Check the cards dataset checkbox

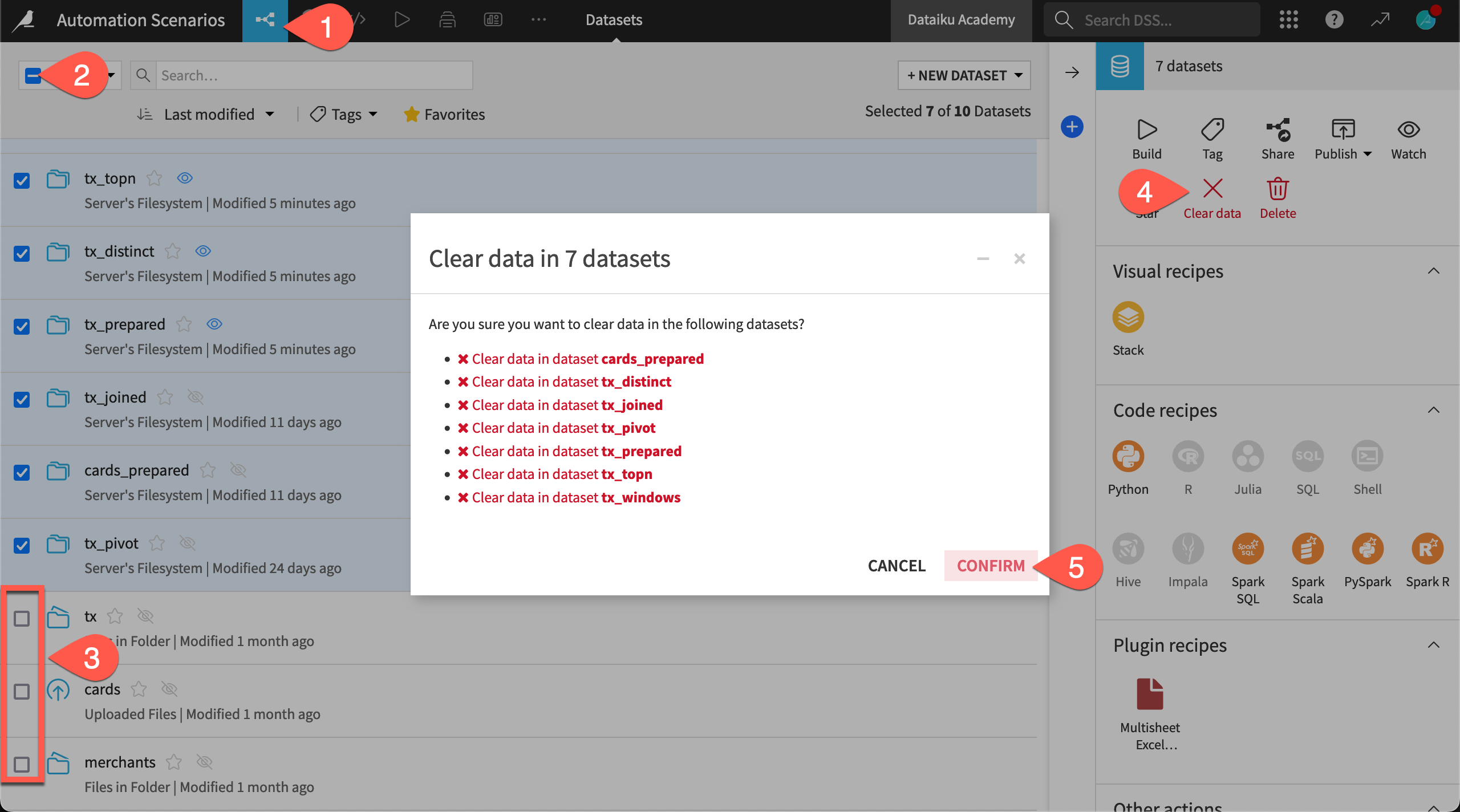click(22, 692)
